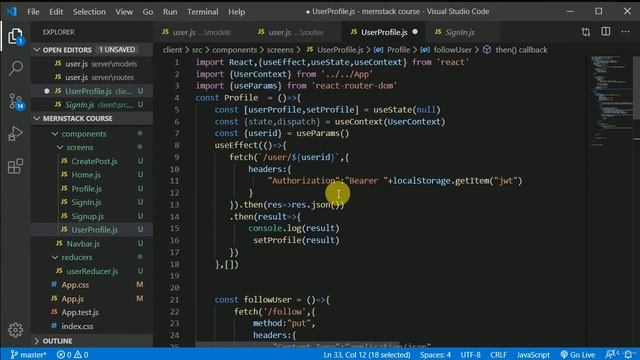Click the VS Code logo icon
This screenshot has height=360, width=640.
(12, 11)
